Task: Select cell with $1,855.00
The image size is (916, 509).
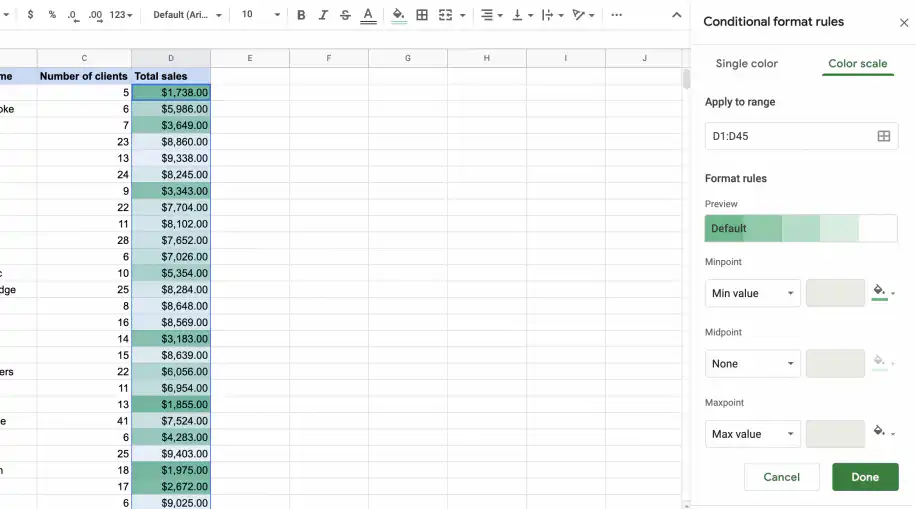Action: (171, 404)
